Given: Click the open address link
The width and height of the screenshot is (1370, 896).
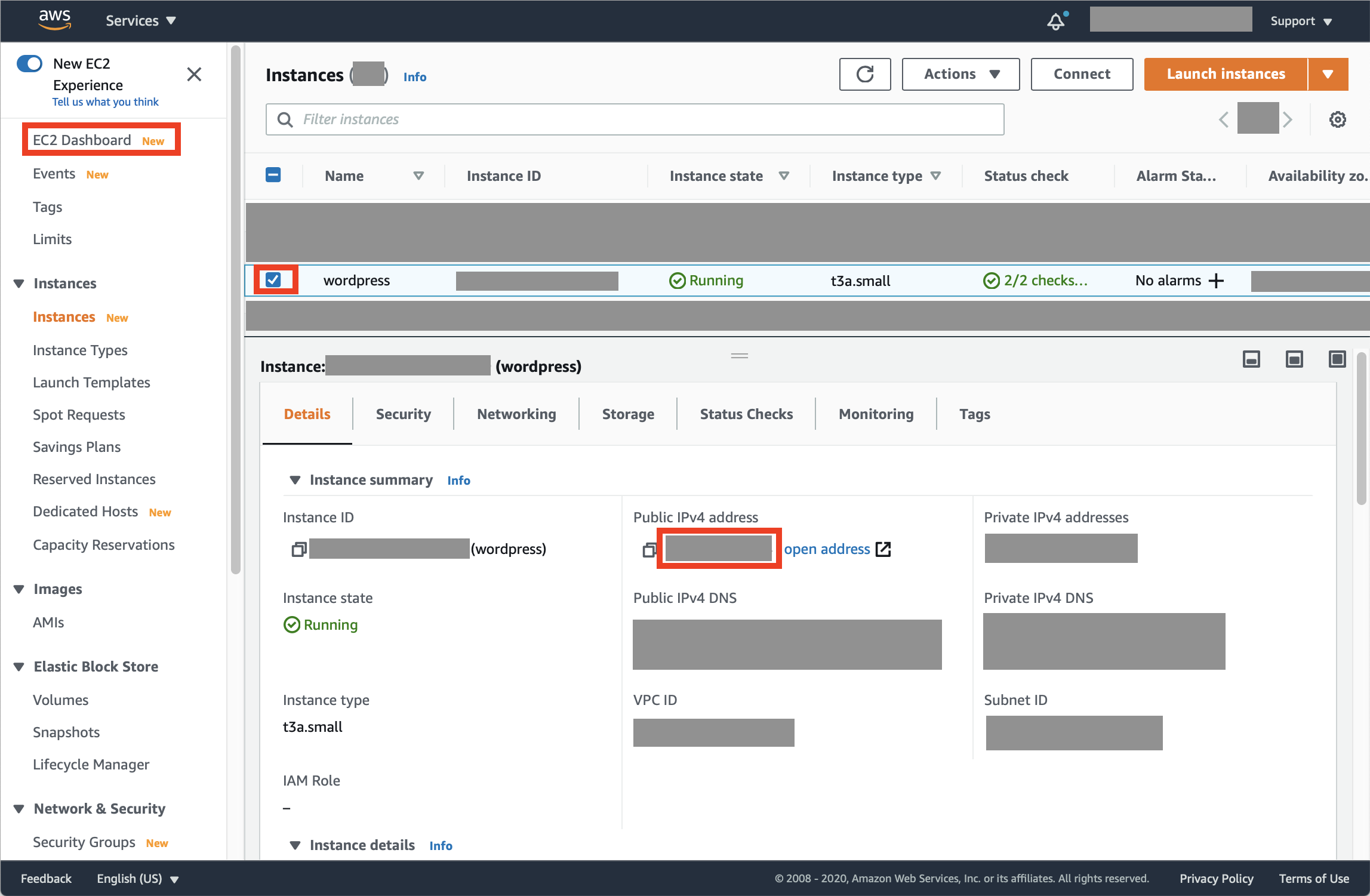Looking at the screenshot, I should [x=827, y=549].
